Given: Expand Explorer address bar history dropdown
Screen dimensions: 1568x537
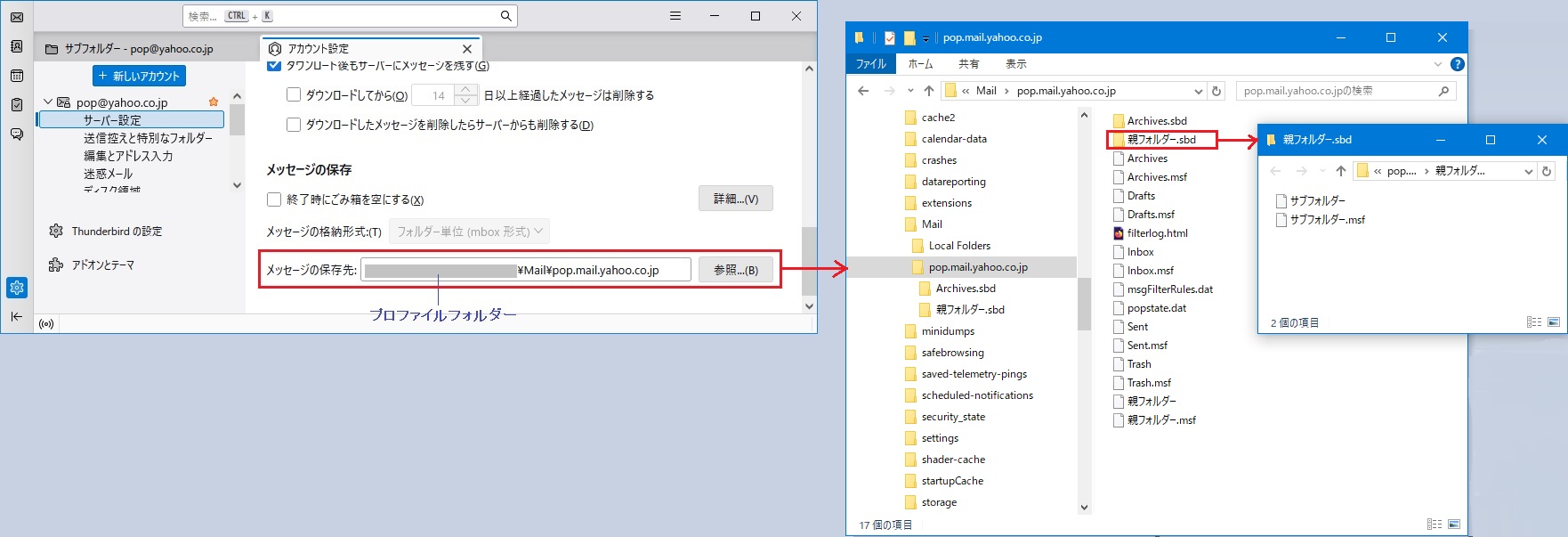Looking at the screenshot, I should (1198, 91).
